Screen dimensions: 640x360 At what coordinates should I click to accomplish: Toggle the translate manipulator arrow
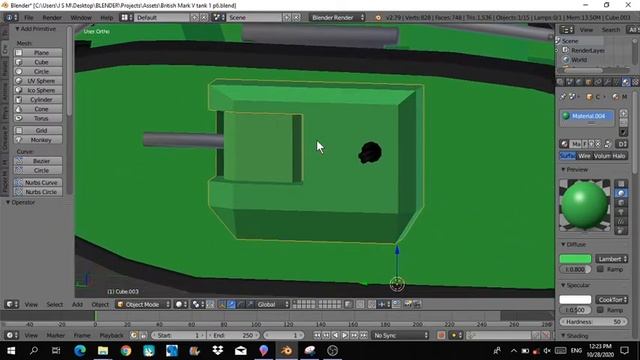click(x=231, y=304)
